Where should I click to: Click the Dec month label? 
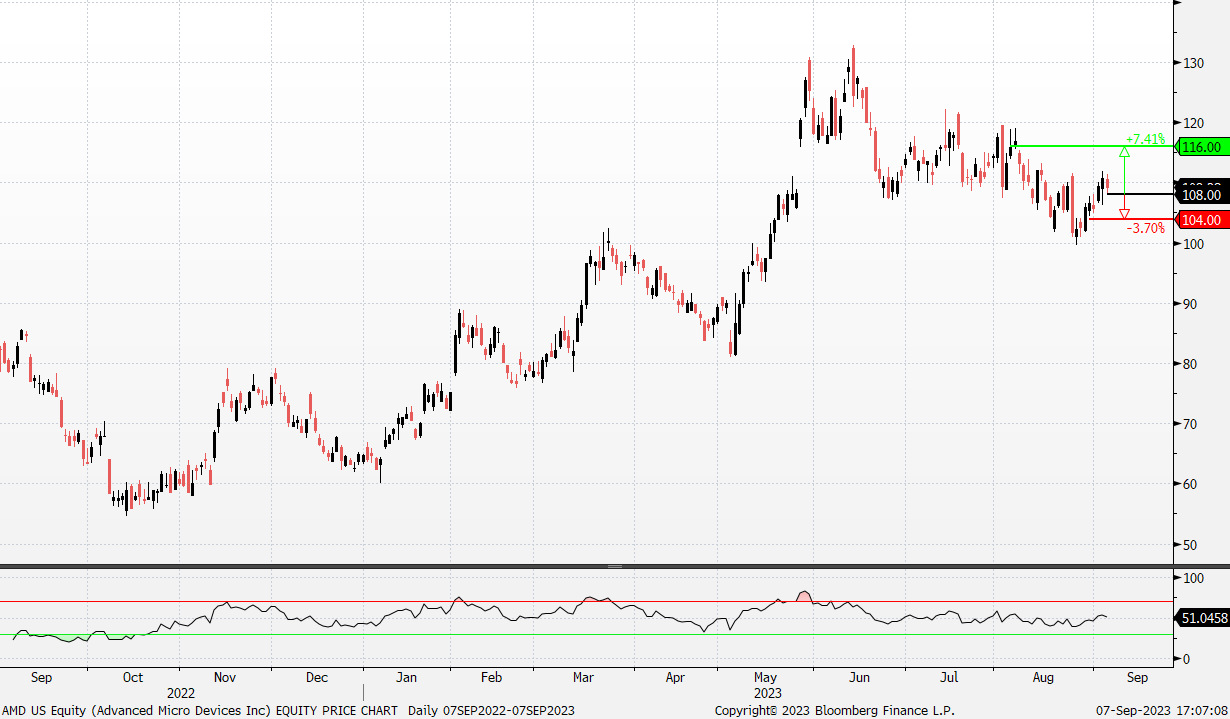(x=317, y=677)
